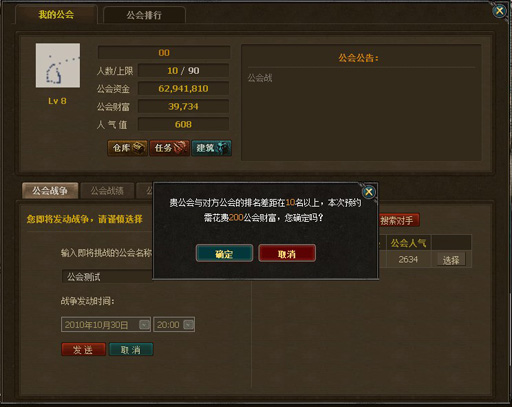The height and width of the screenshot is (407, 512).
Task: Click the guild name input containing 公会测试
Action: (107, 277)
